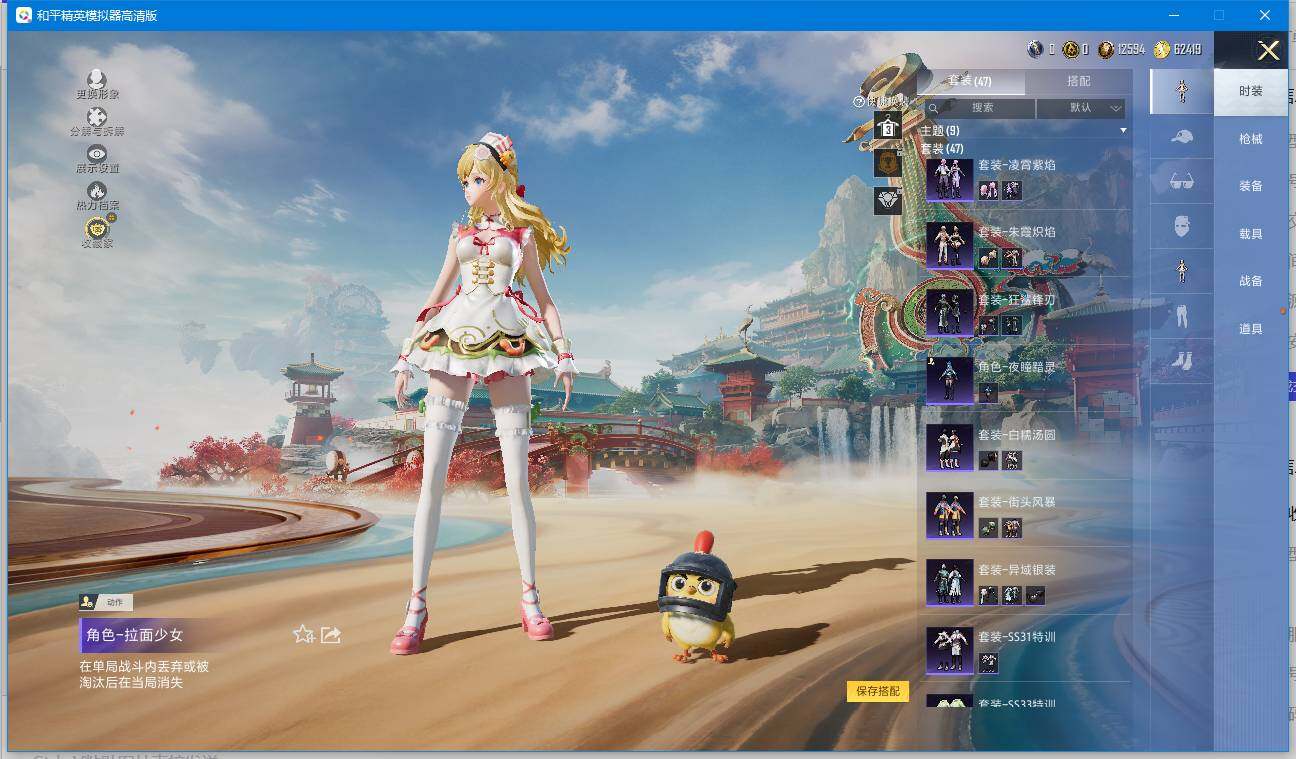Click the globe currency icon
The width and height of the screenshot is (1296, 759).
click(1035, 49)
